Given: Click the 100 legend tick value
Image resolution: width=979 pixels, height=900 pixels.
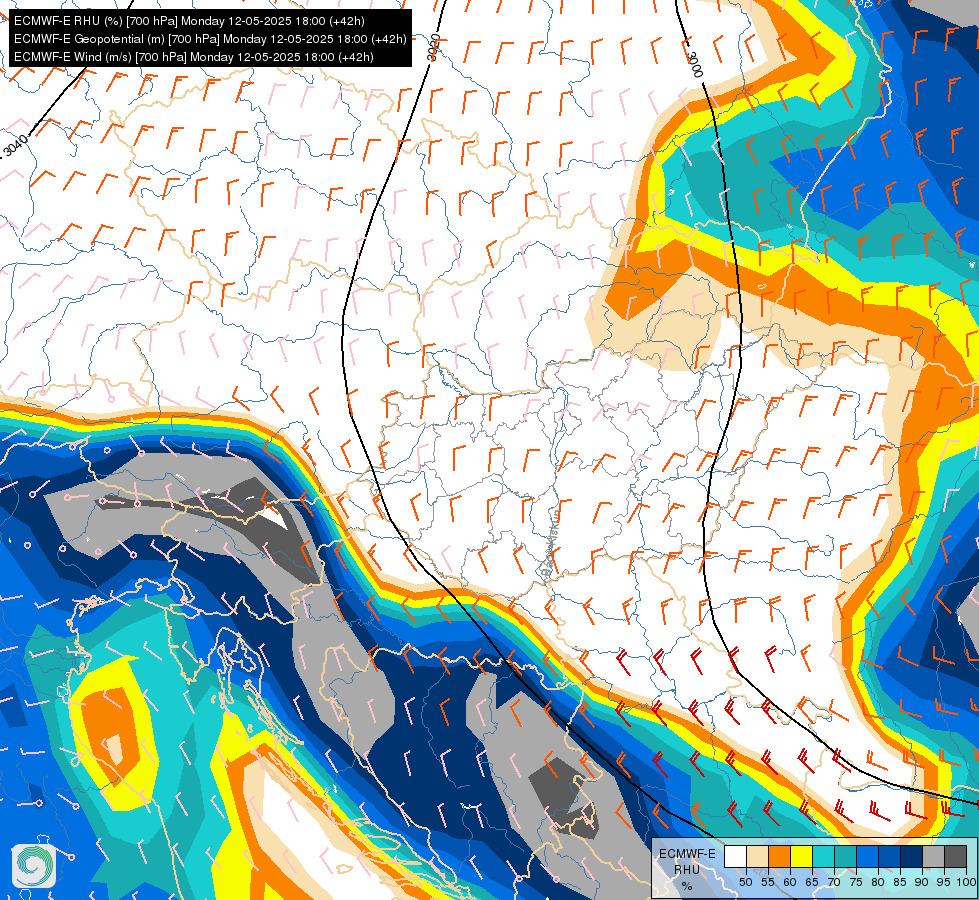Looking at the screenshot, I should click(x=966, y=882).
